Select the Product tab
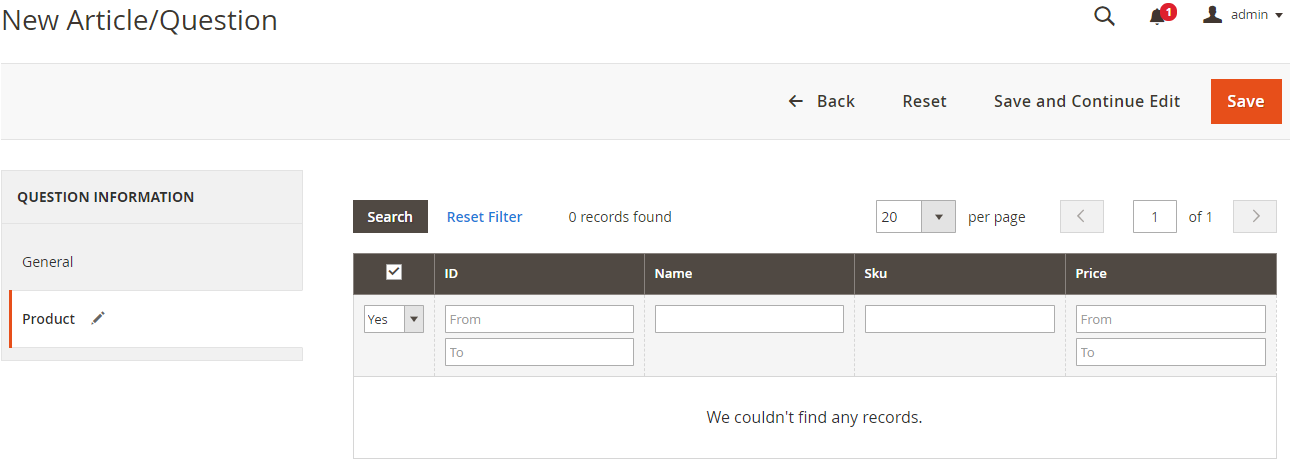The width and height of the screenshot is (1290, 464). click(49, 319)
